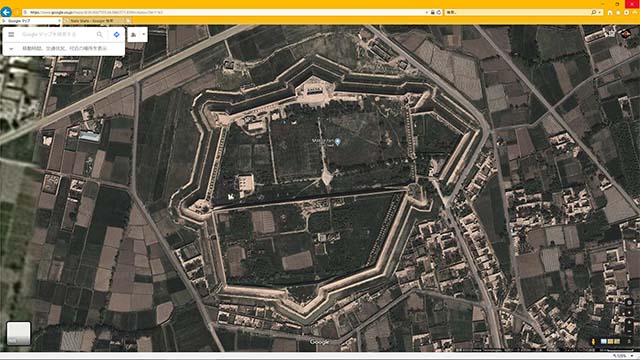The width and height of the screenshot is (640, 360).
Task: Click the my location target button
Action: click(x=629, y=303)
